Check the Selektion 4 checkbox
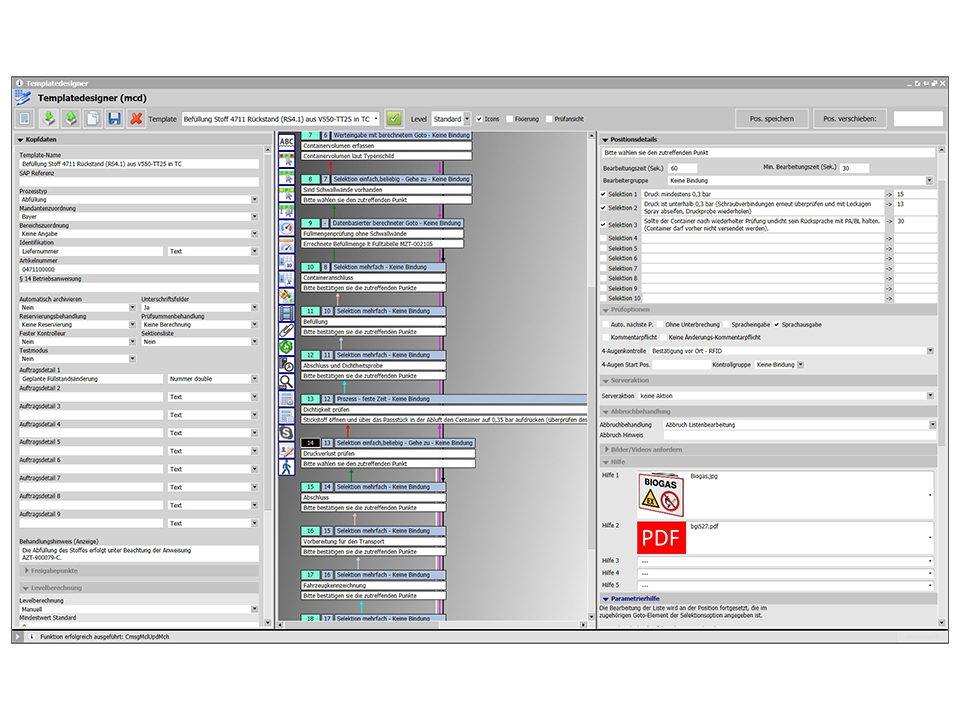This screenshot has width=960, height=720. pos(604,238)
